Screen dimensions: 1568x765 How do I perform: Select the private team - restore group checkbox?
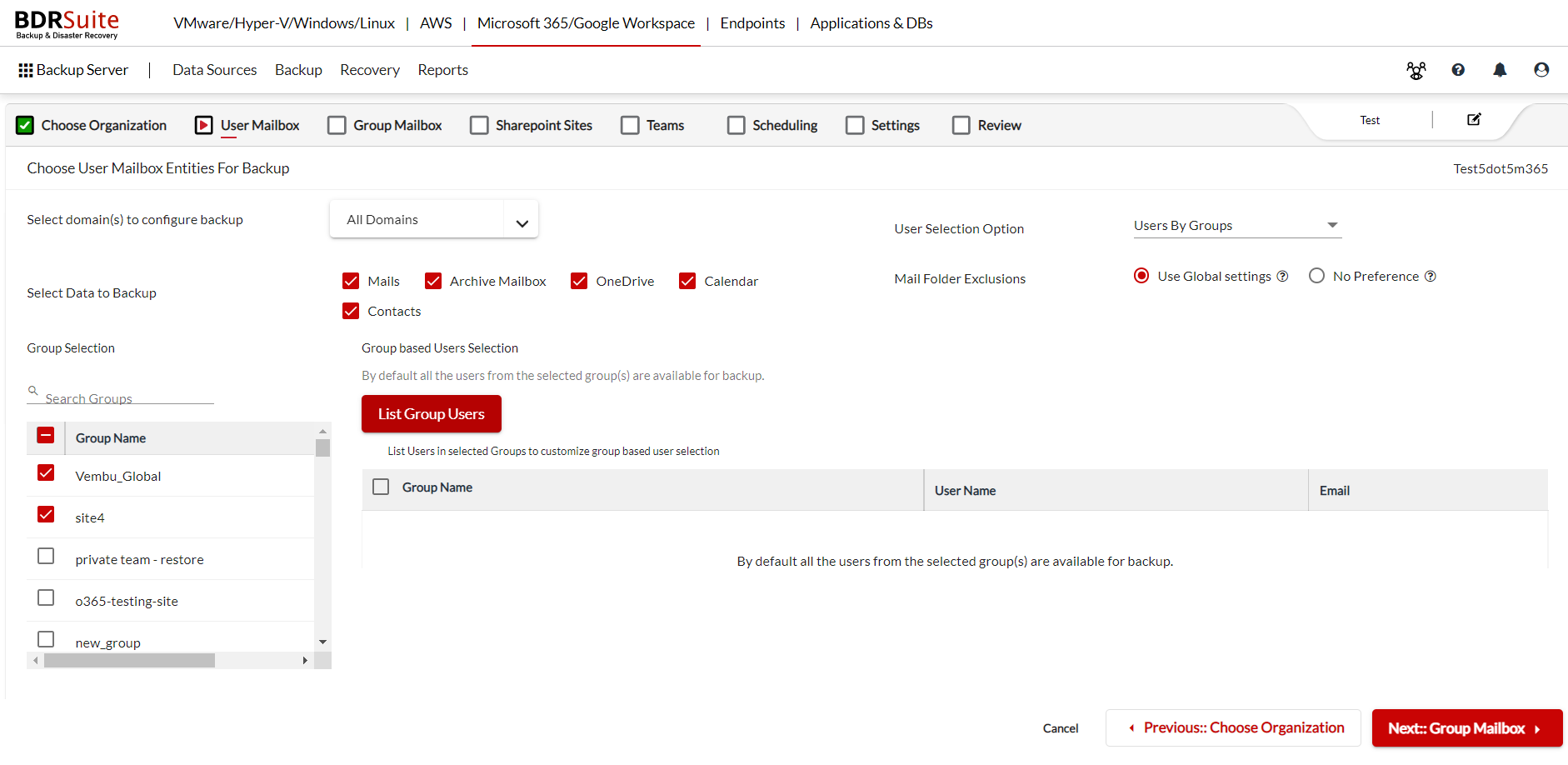click(46, 556)
